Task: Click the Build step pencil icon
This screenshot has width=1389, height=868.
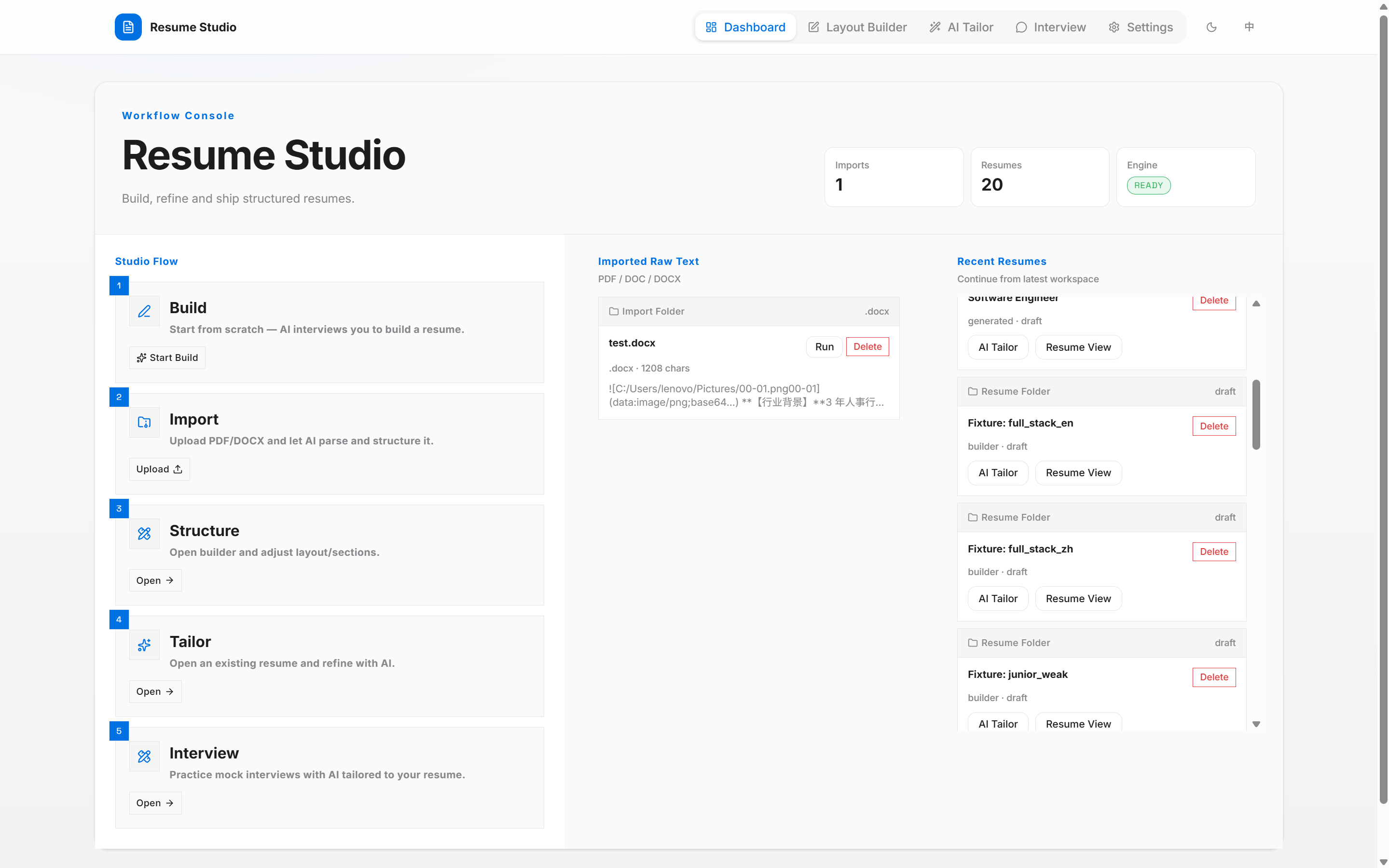Action: point(144,311)
